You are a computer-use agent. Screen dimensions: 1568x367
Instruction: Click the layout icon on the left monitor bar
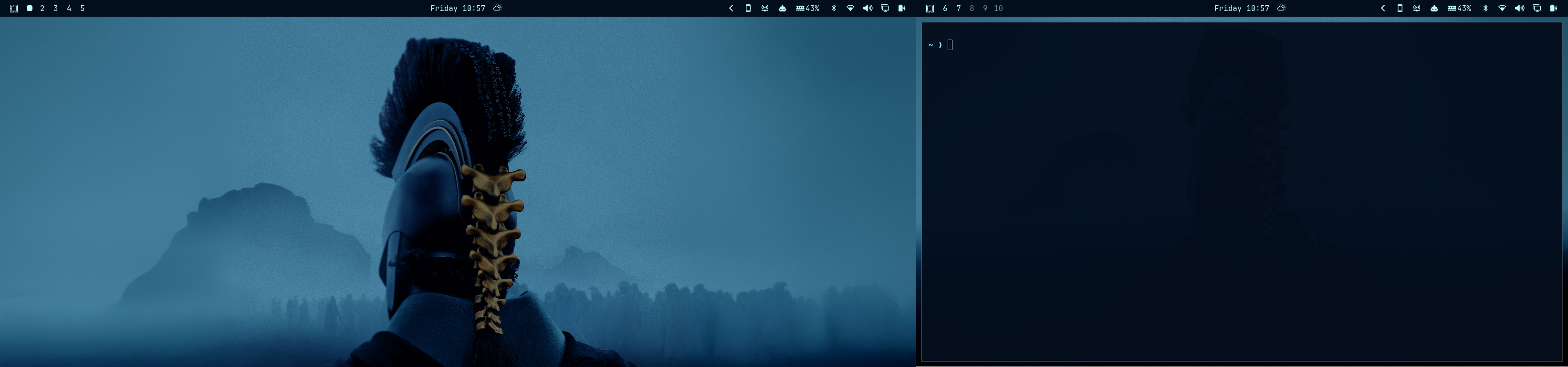click(x=13, y=9)
